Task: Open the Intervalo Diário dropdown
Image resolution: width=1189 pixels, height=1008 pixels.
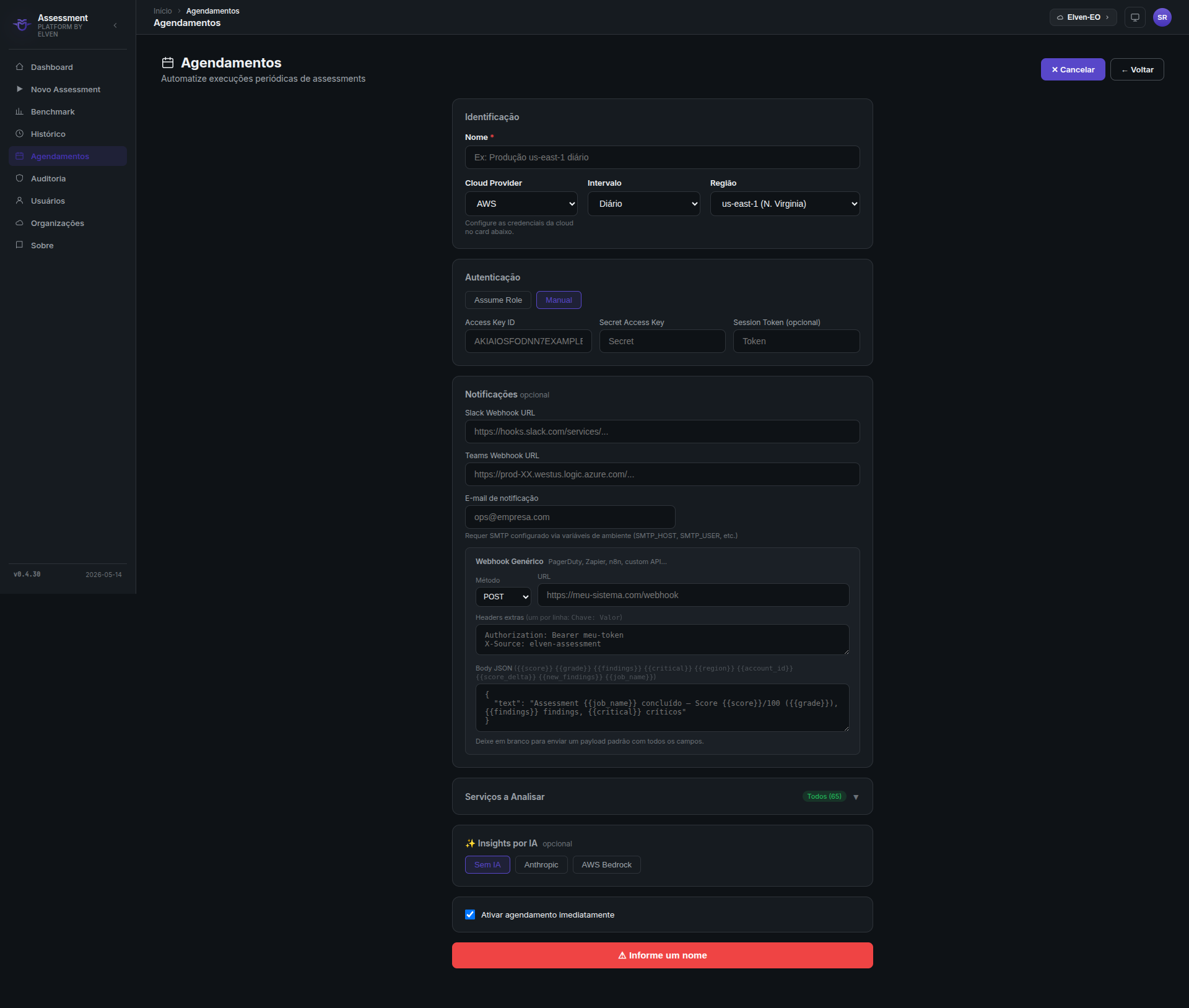Action: tap(643, 204)
